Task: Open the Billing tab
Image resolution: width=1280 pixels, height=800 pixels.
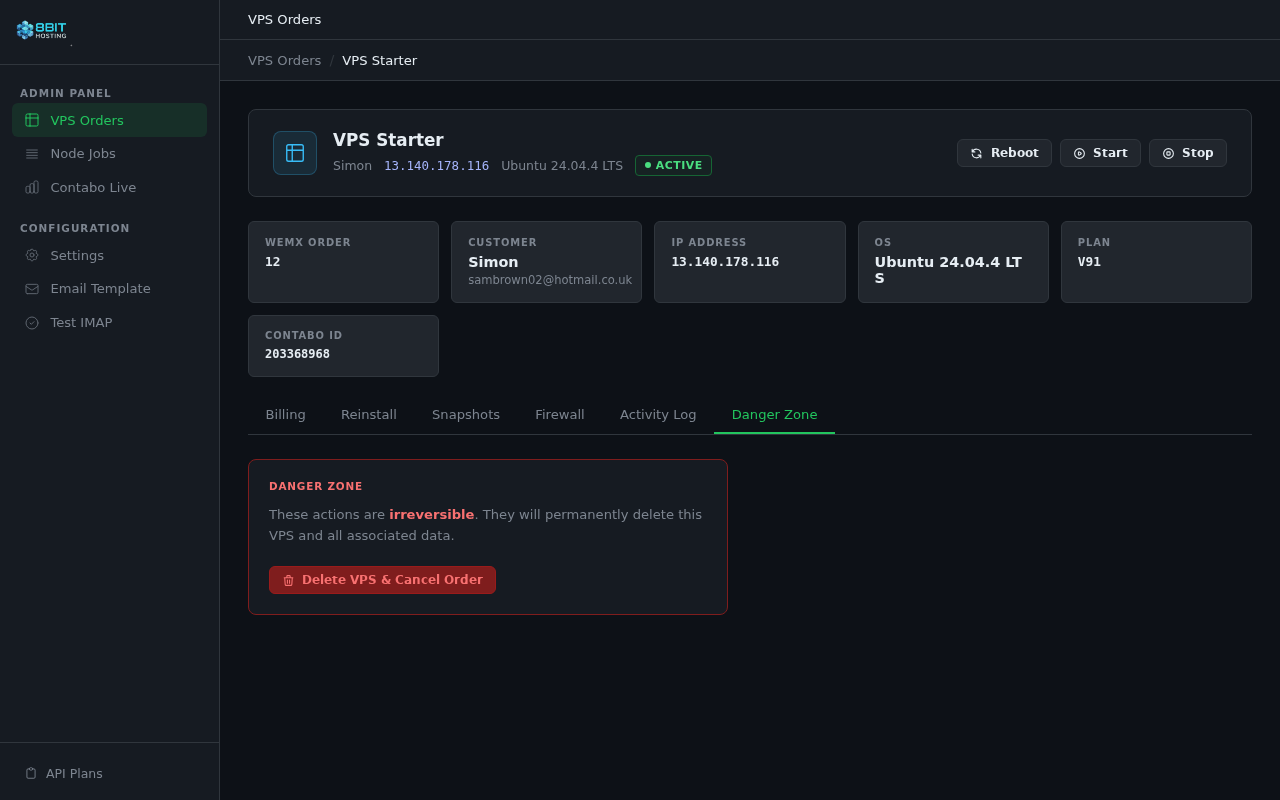Action: (286, 414)
